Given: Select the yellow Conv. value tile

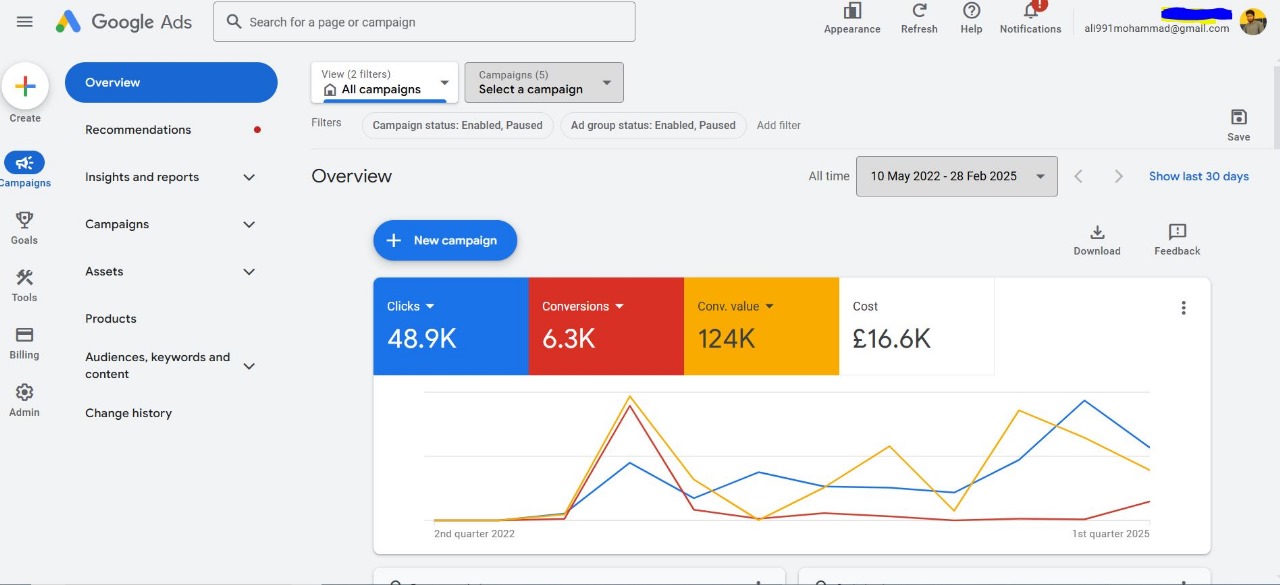Looking at the screenshot, I should point(761,326).
